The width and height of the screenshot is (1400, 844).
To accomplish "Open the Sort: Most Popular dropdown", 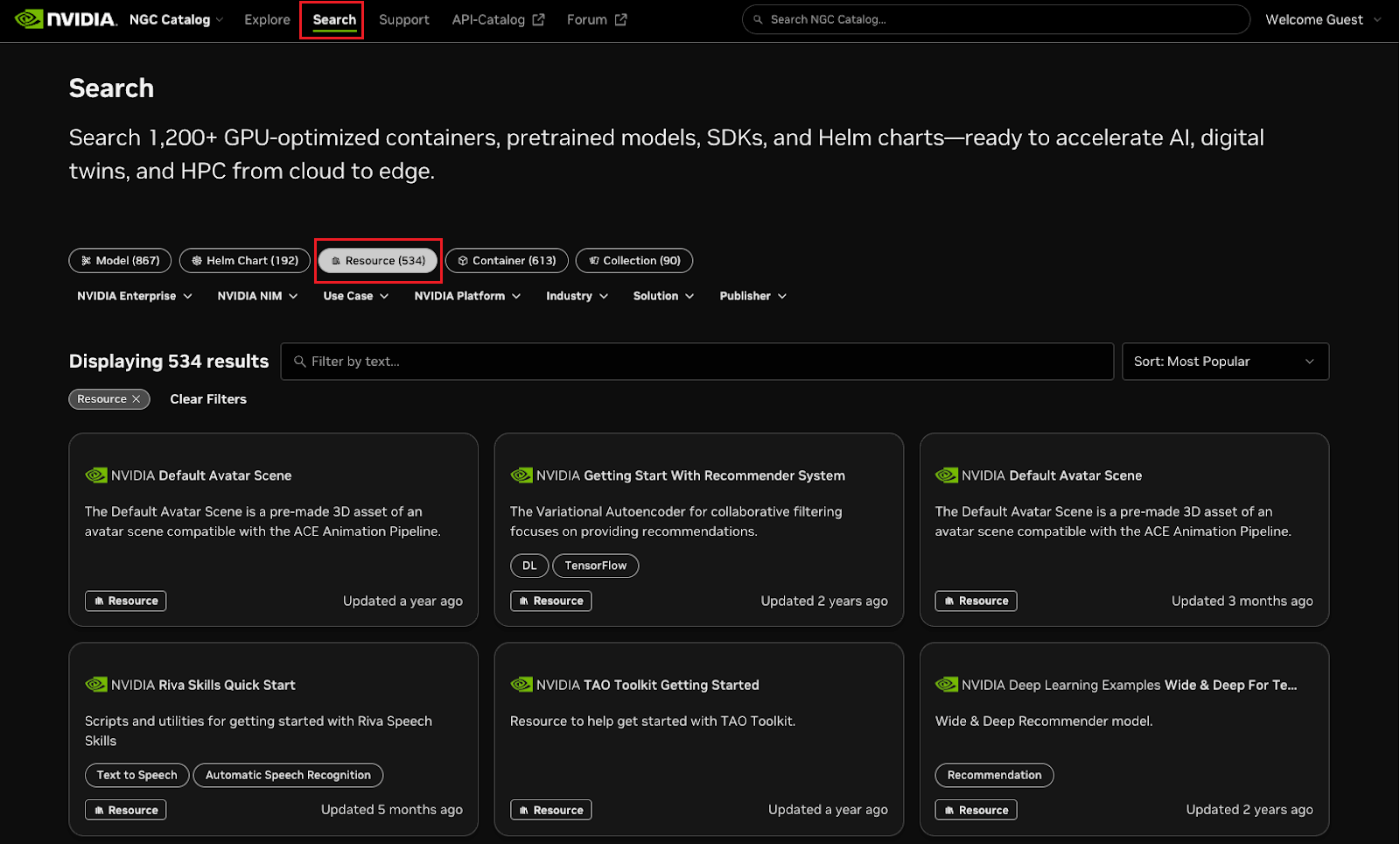I will click(1225, 362).
